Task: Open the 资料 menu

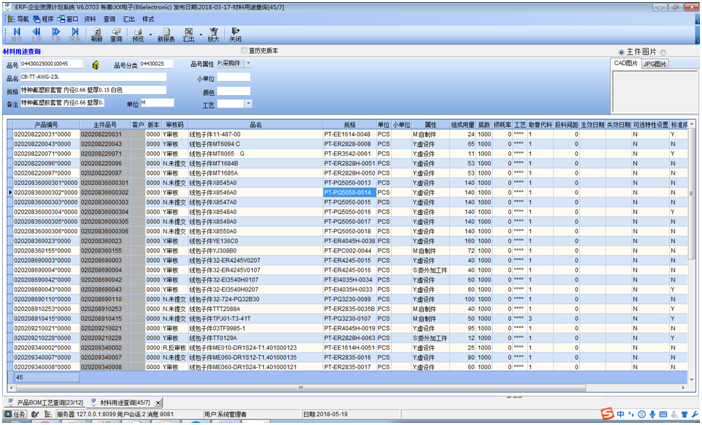Action: click(x=90, y=18)
